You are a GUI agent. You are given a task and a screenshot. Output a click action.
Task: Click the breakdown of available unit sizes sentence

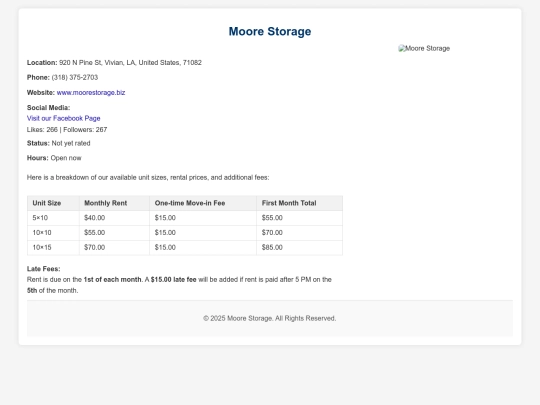[x=148, y=178]
